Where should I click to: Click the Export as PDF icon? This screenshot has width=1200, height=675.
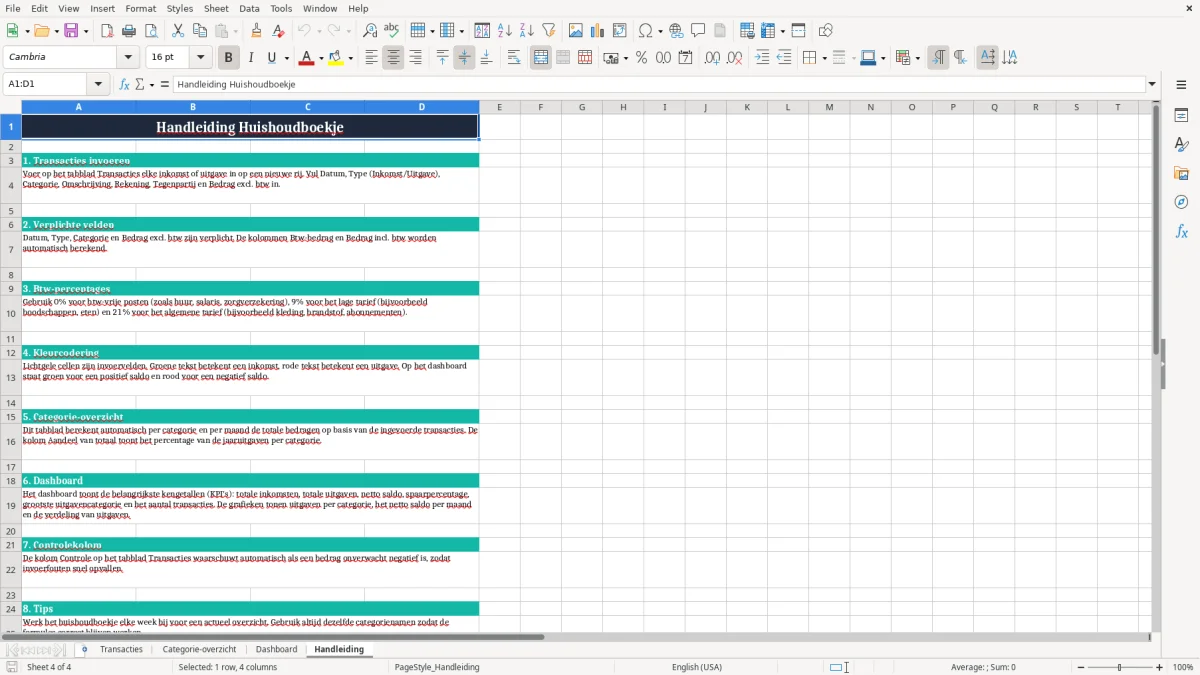107,31
